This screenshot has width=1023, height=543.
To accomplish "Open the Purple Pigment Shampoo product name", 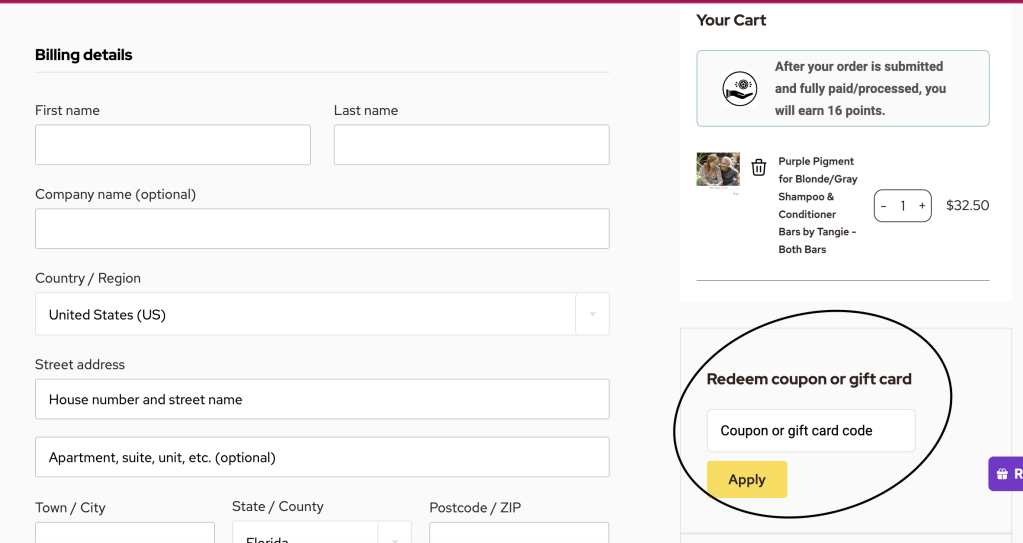I will click(816, 205).
